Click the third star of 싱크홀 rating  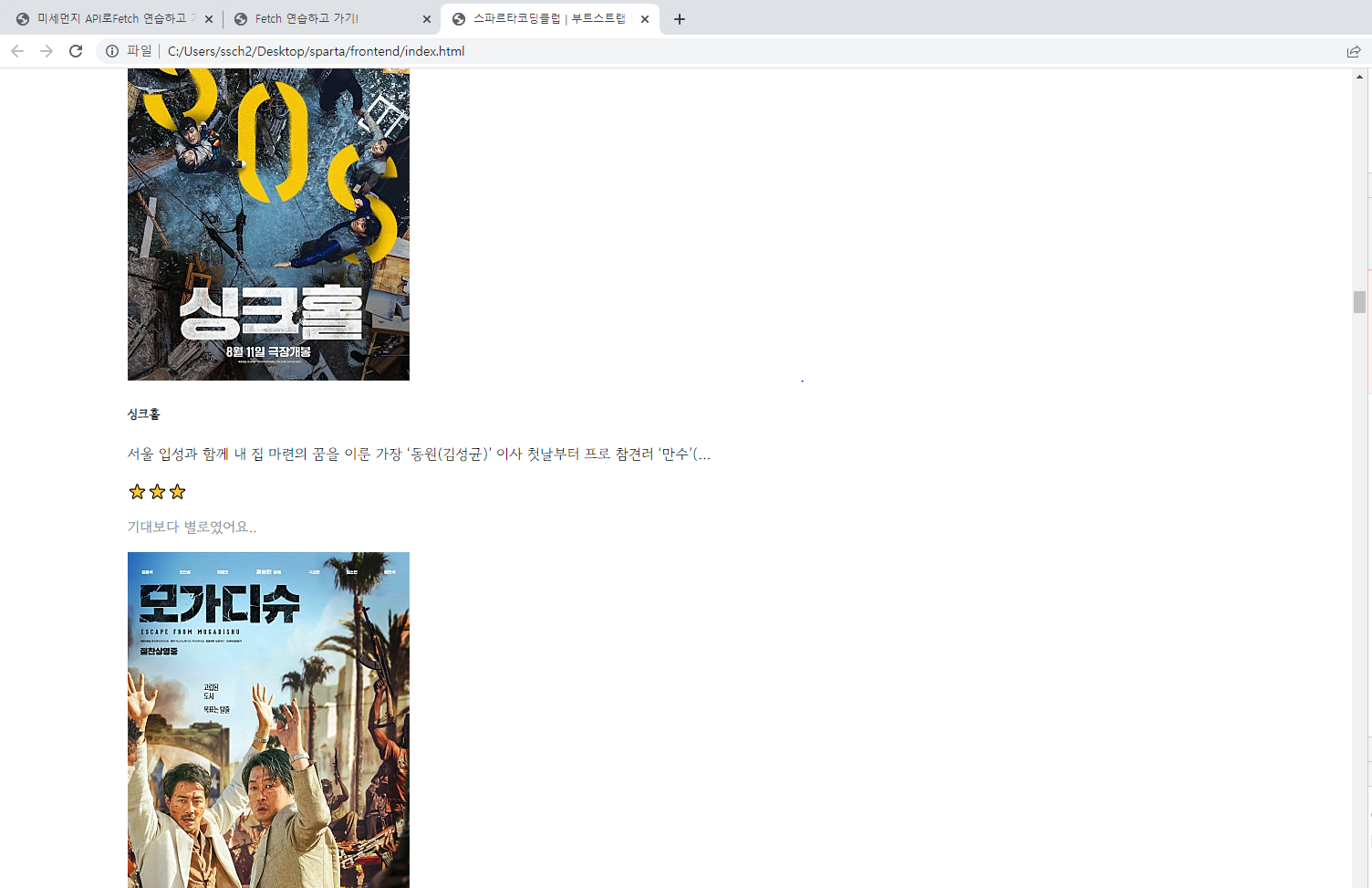(177, 492)
